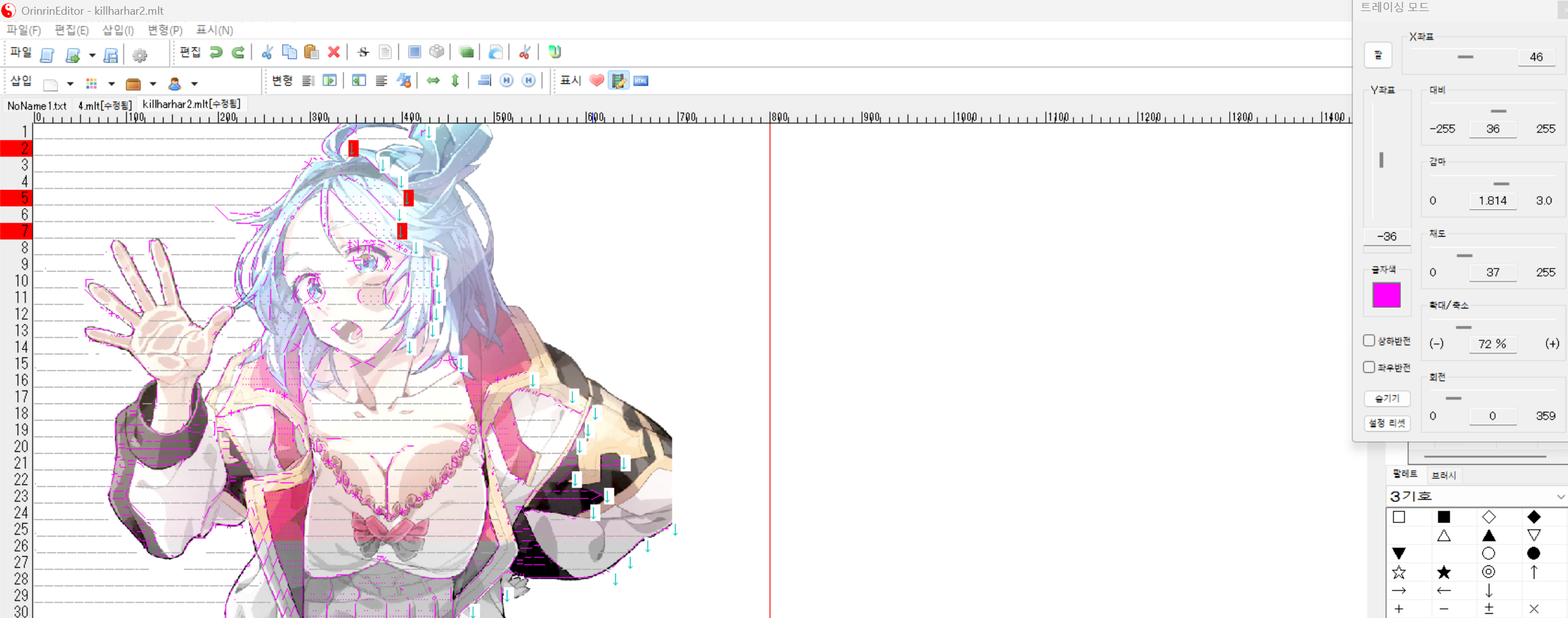Click the 숨기기 hide button
1568x618 pixels.
coord(1387,399)
